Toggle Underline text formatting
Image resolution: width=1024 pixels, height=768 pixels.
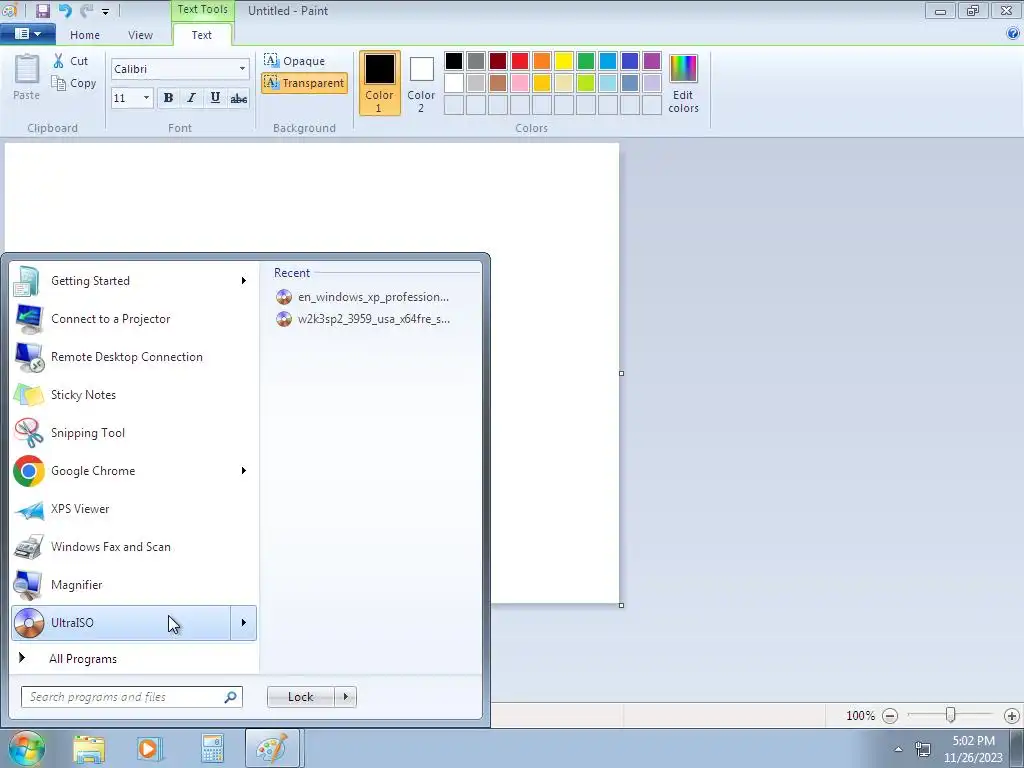(x=215, y=98)
